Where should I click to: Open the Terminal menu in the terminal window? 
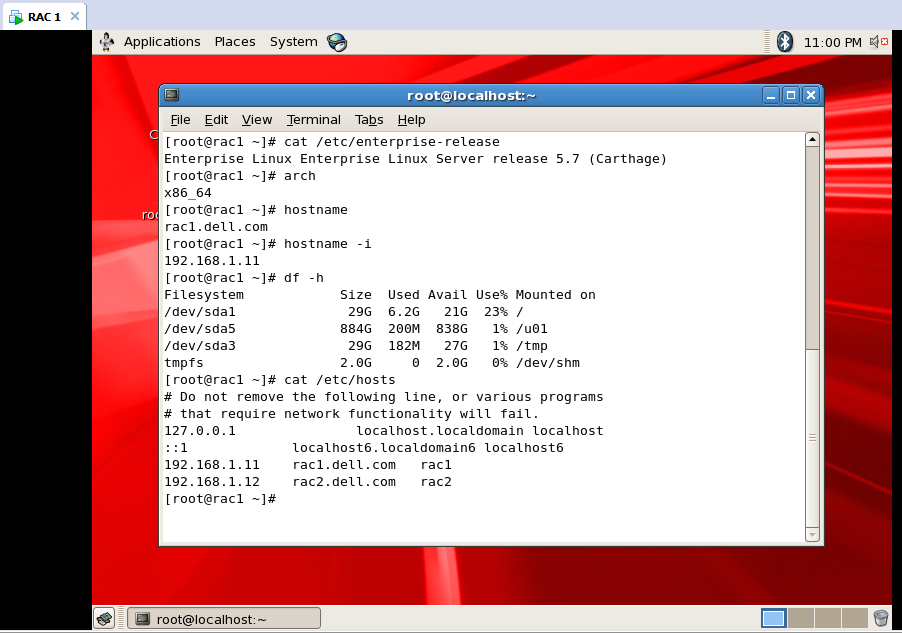pyautogui.click(x=313, y=119)
